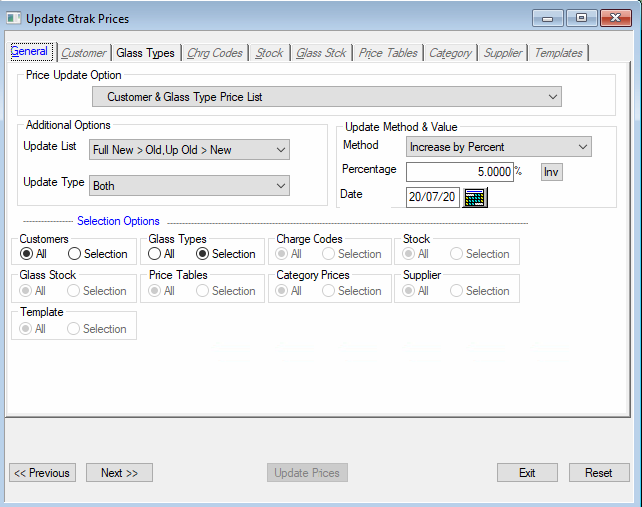642x507 pixels.
Task: Click into the Percentage value field
Action: pyautogui.click(x=459, y=172)
